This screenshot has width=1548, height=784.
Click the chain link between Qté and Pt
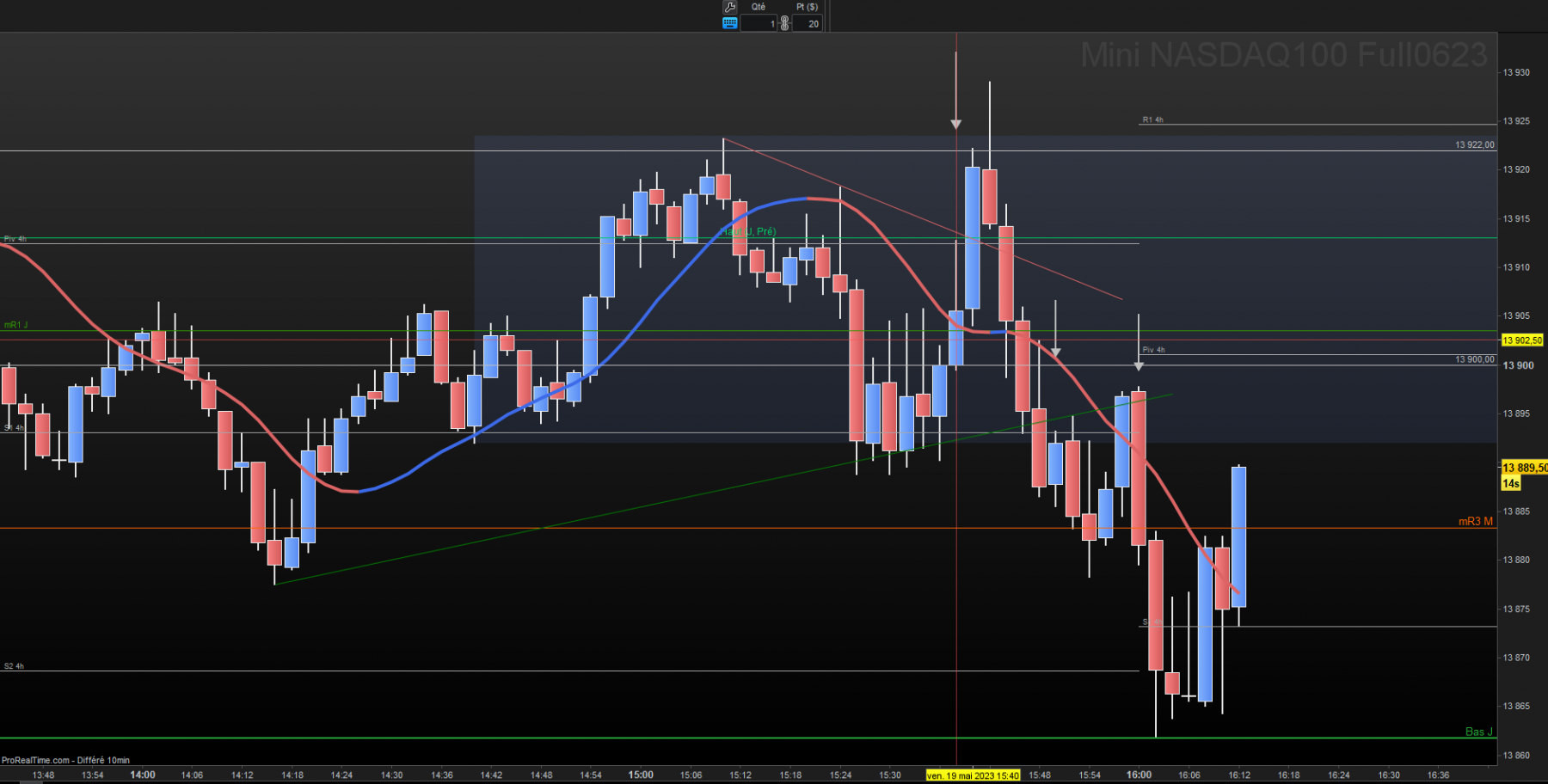tap(784, 23)
